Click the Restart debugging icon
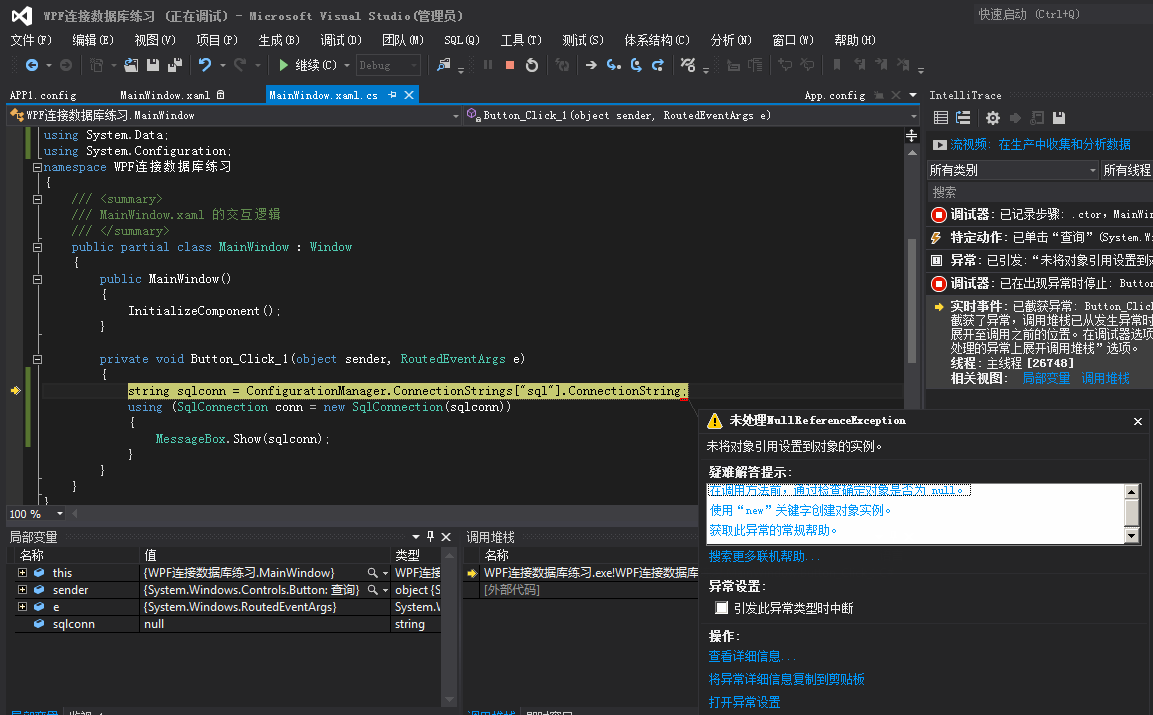The width and height of the screenshot is (1153, 715). click(532, 65)
